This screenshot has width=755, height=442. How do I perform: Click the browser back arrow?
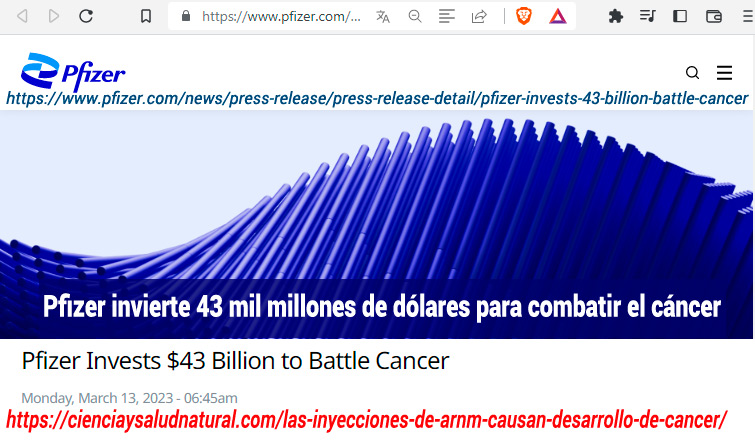click(22, 16)
